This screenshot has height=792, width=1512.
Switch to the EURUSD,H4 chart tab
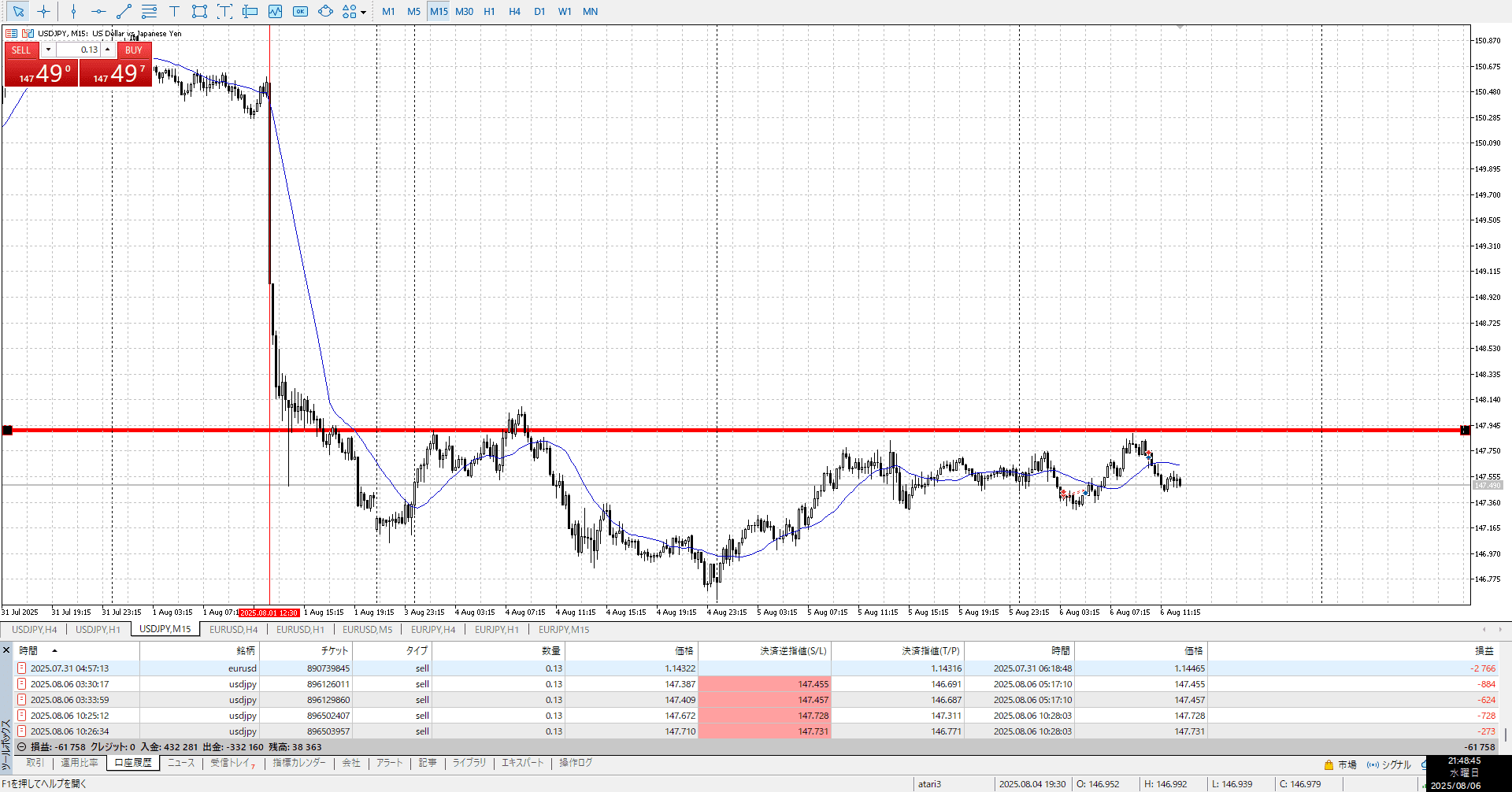233,629
